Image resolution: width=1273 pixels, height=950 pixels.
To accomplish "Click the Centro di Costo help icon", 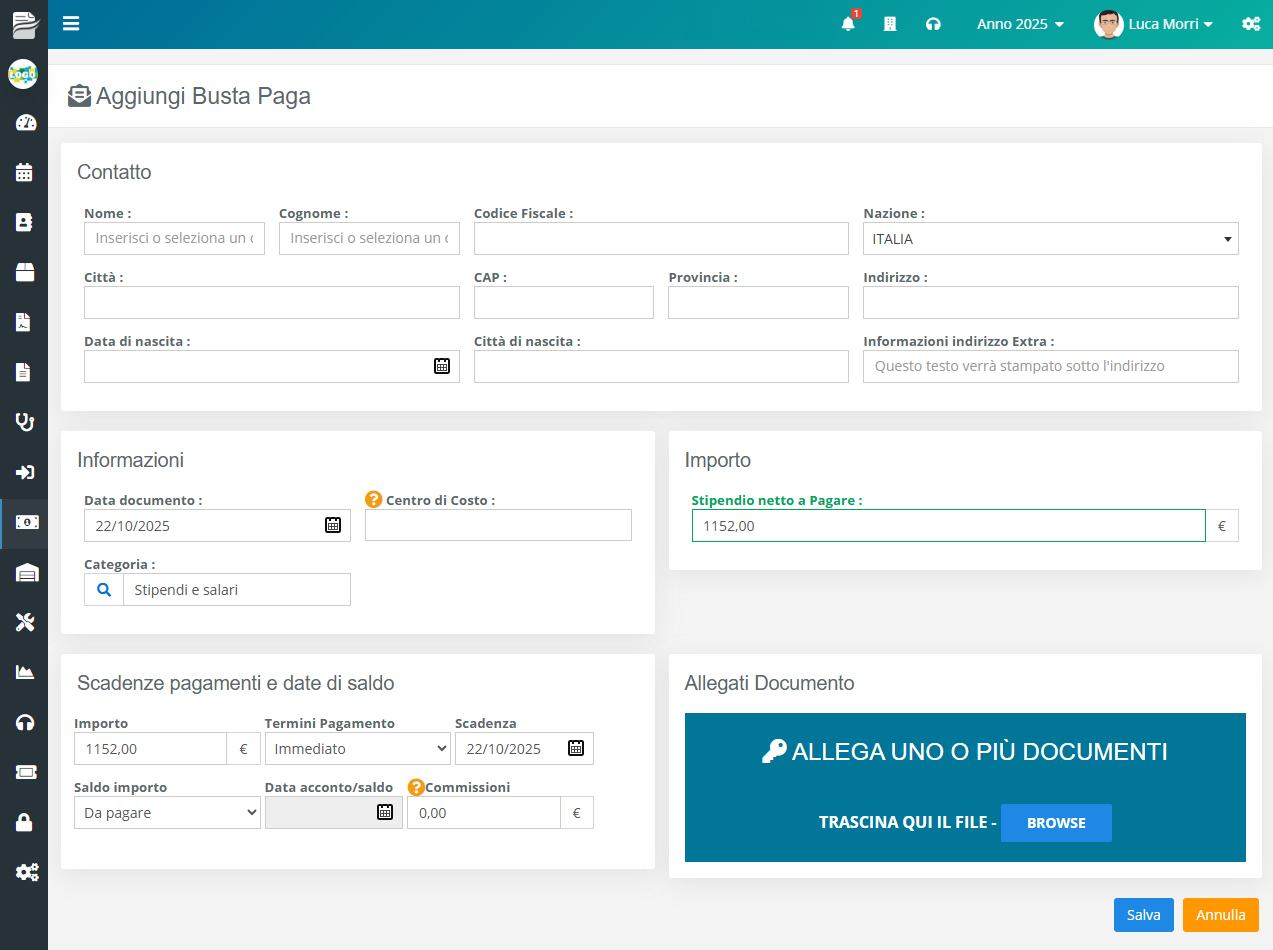I will point(374,499).
